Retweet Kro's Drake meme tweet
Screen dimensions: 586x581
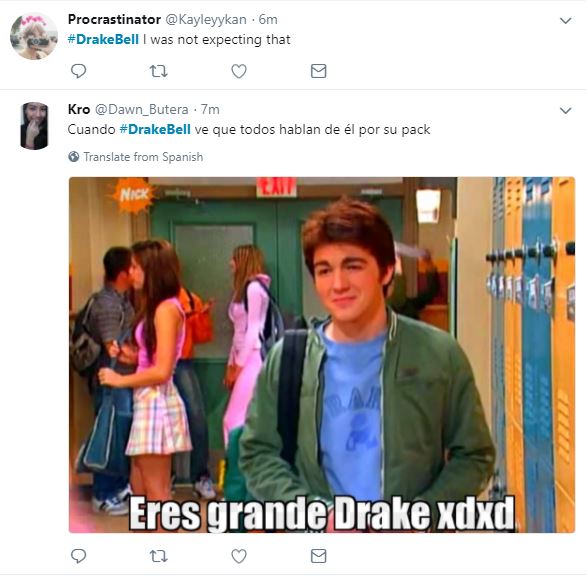click(x=158, y=556)
